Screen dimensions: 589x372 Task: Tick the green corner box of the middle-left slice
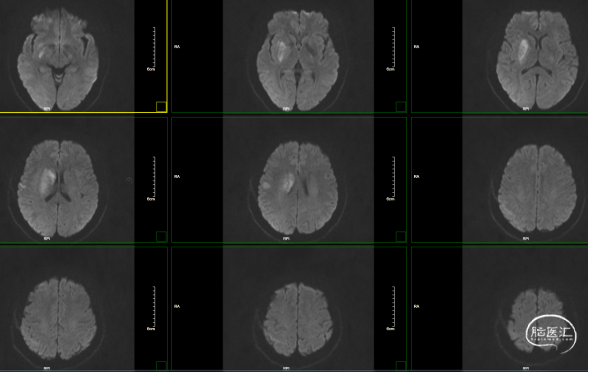click(x=161, y=236)
